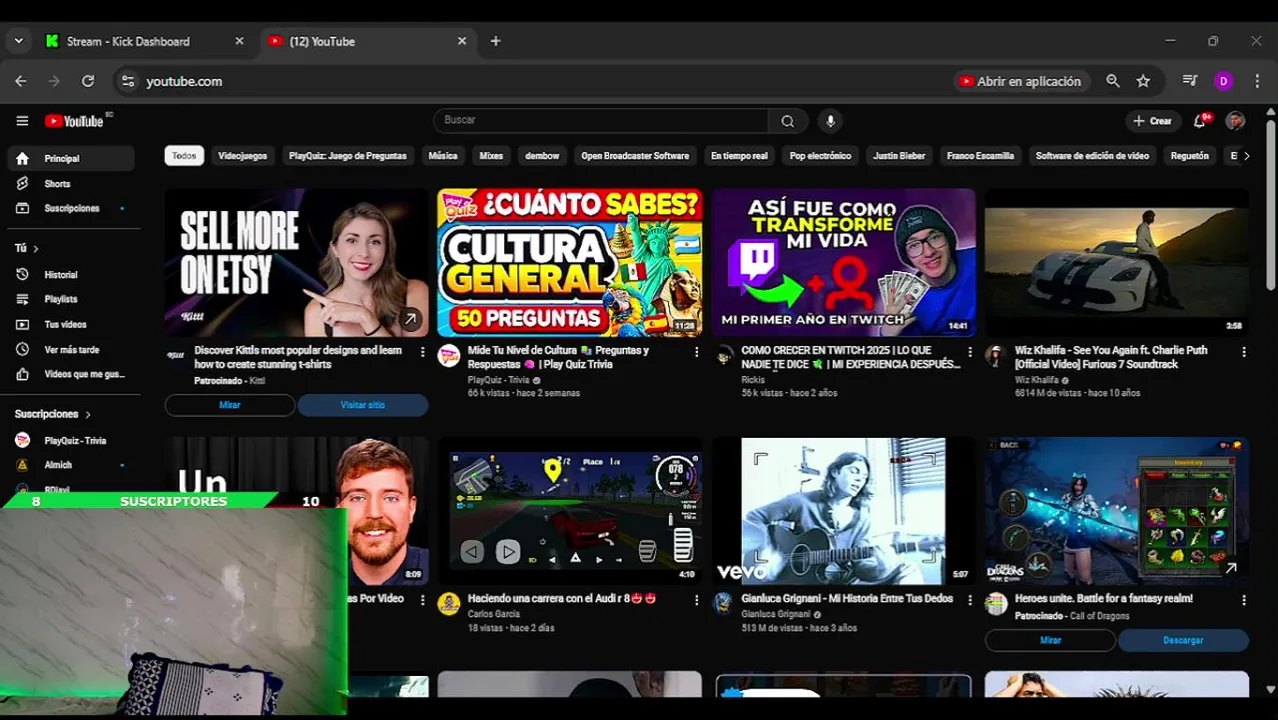Close the (12) YouTube tab
Image resolution: width=1278 pixels, height=720 pixels.
[462, 41]
